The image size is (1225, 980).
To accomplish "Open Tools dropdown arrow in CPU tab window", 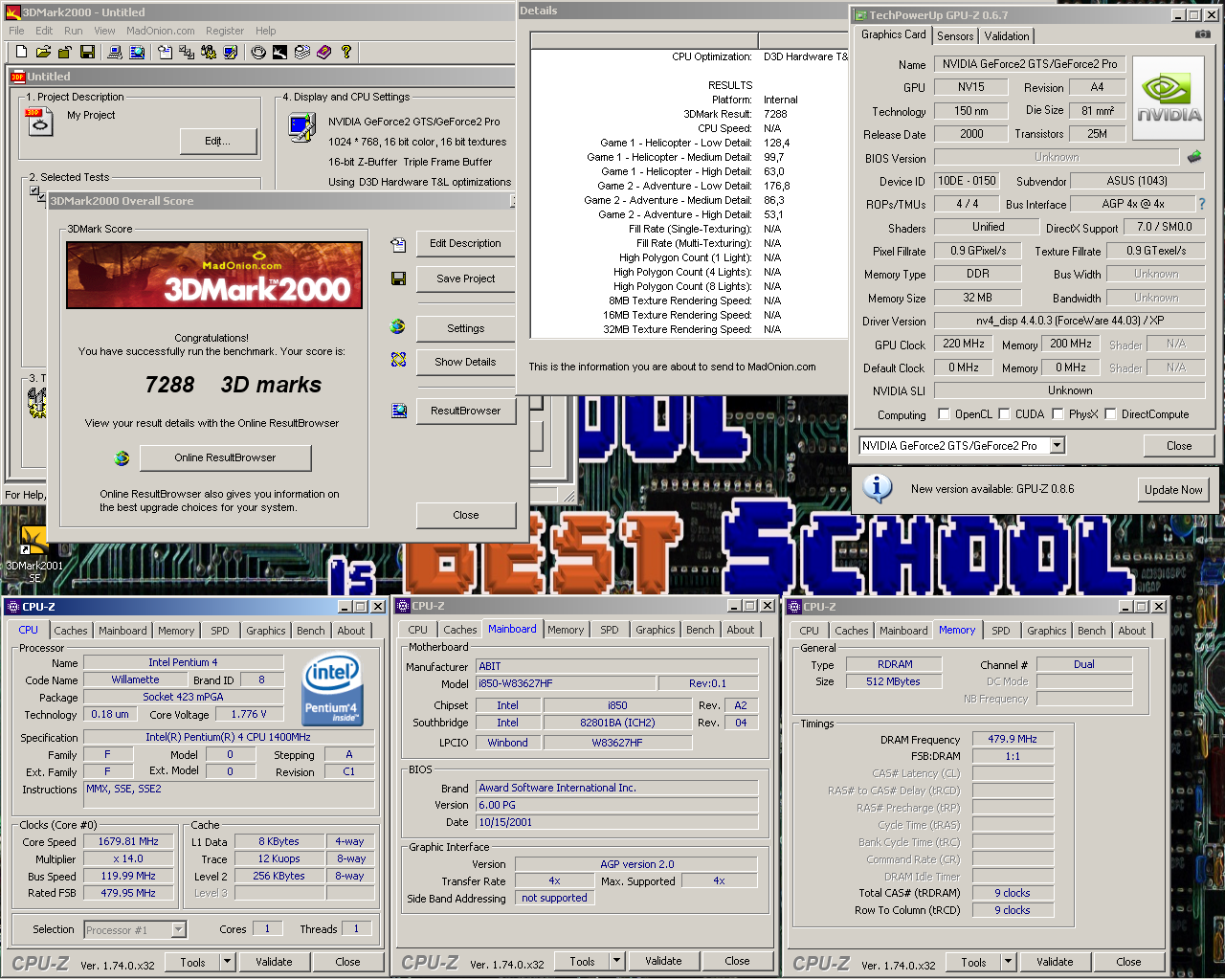I will pyautogui.click(x=227, y=962).
